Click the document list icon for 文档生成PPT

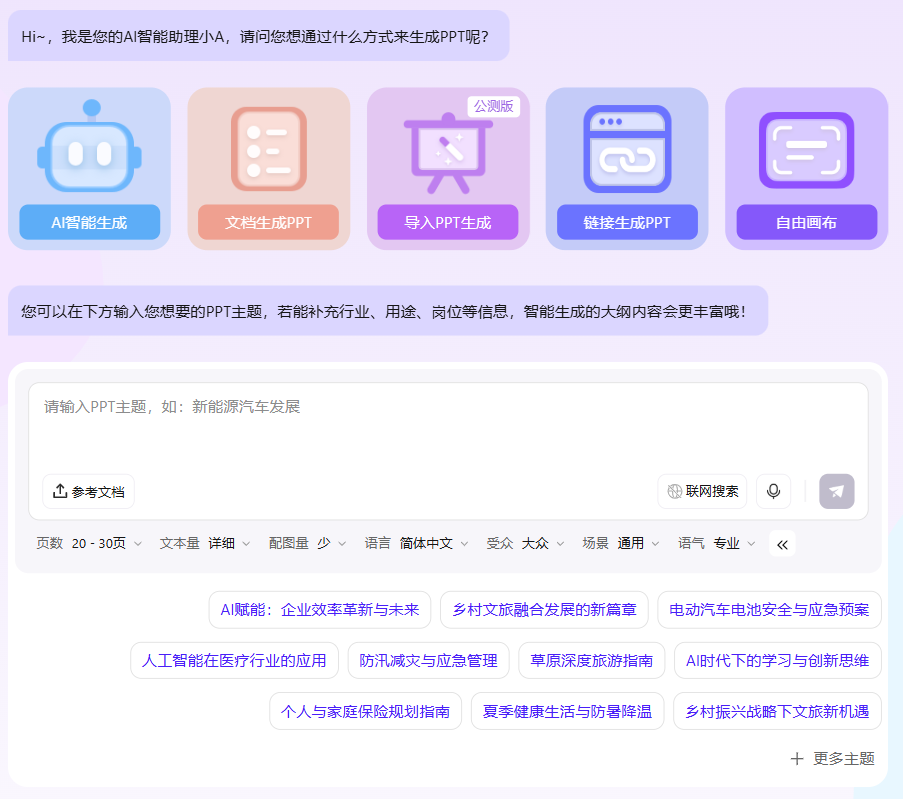(x=268, y=149)
